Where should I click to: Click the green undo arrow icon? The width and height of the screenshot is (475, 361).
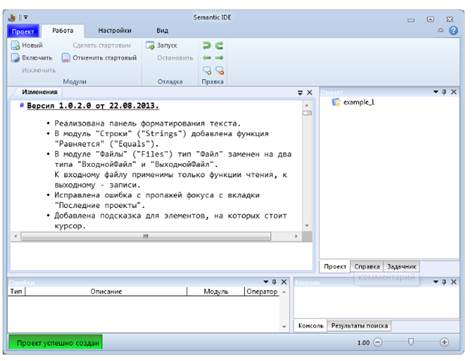click(207, 45)
